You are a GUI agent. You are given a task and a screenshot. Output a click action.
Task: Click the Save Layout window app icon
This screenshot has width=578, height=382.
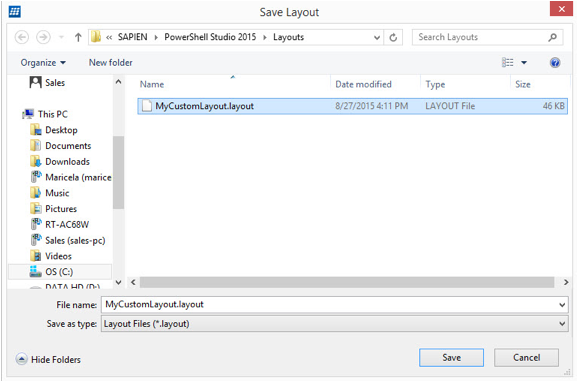(x=14, y=11)
